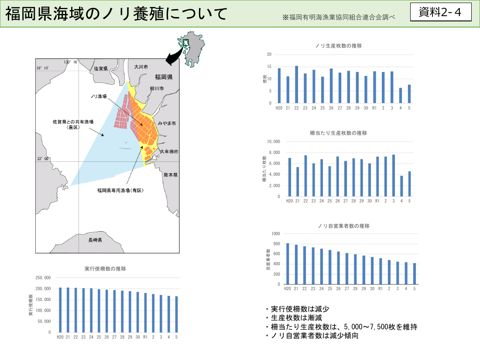Click the small Kyushu island inset map
480x360 pixels.
(191, 49)
